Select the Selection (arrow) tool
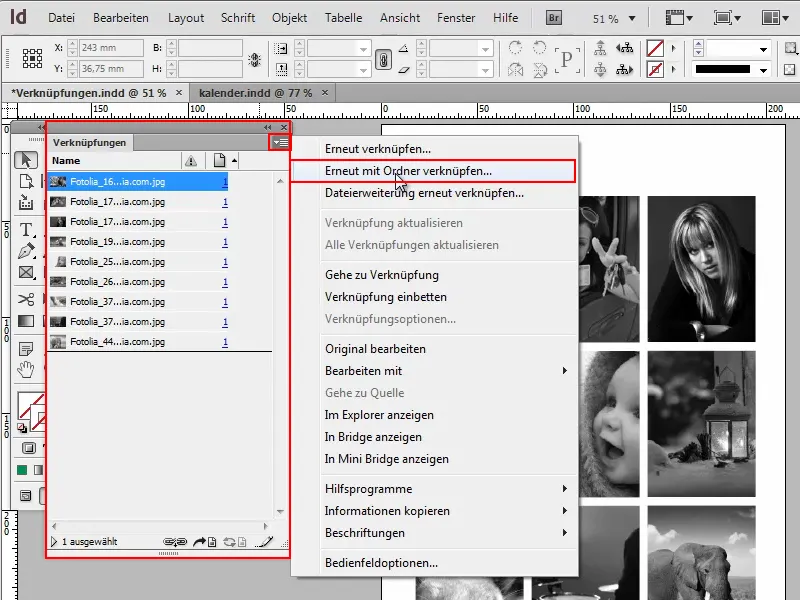 26,160
